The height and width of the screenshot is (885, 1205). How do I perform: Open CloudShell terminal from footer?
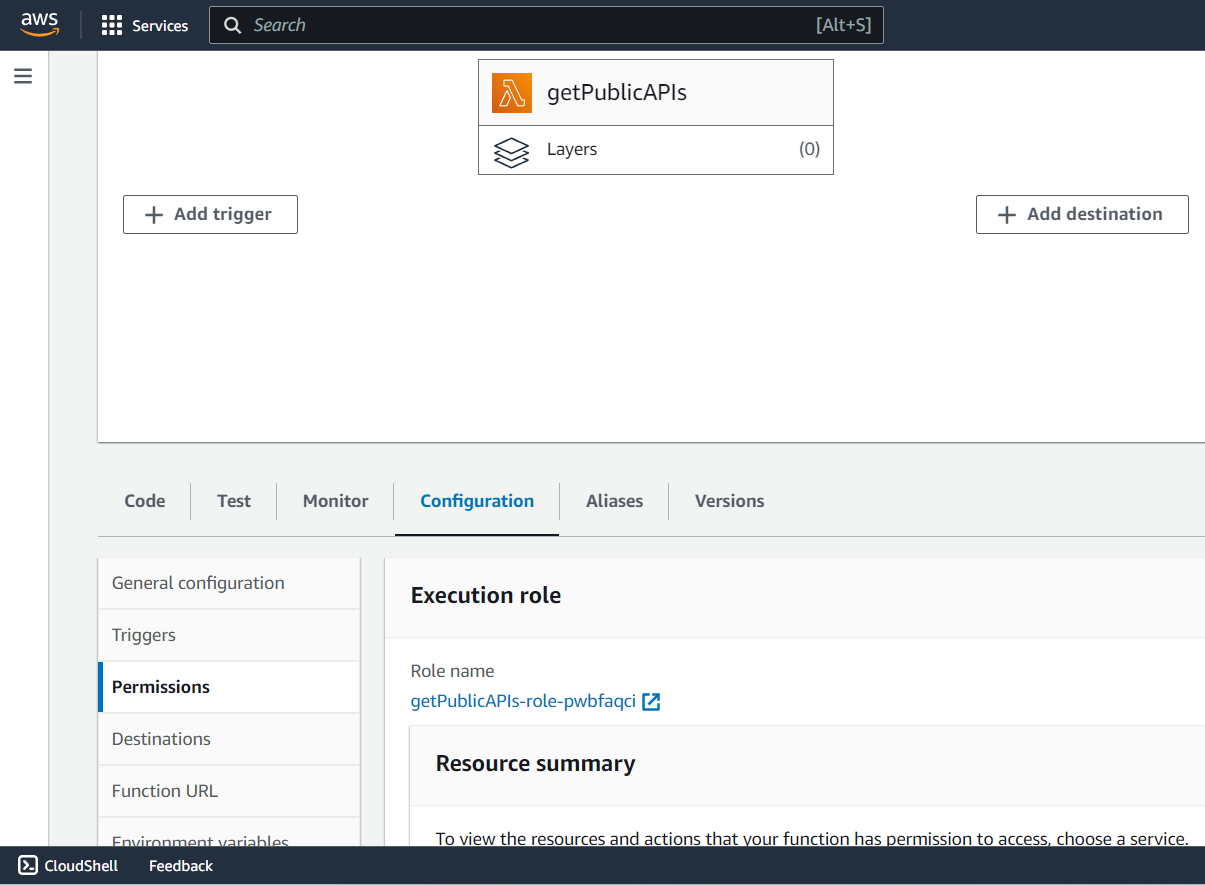pyautogui.click(x=68, y=866)
